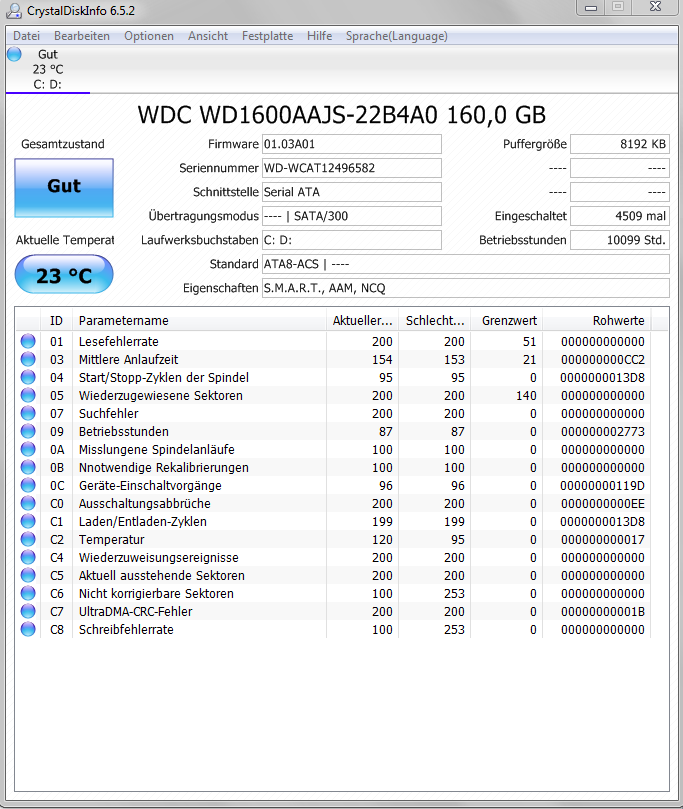The width and height of the screenshot is (683, 809).
Task: Select the Temperatur parameter name
Action: tap(111, 540)
